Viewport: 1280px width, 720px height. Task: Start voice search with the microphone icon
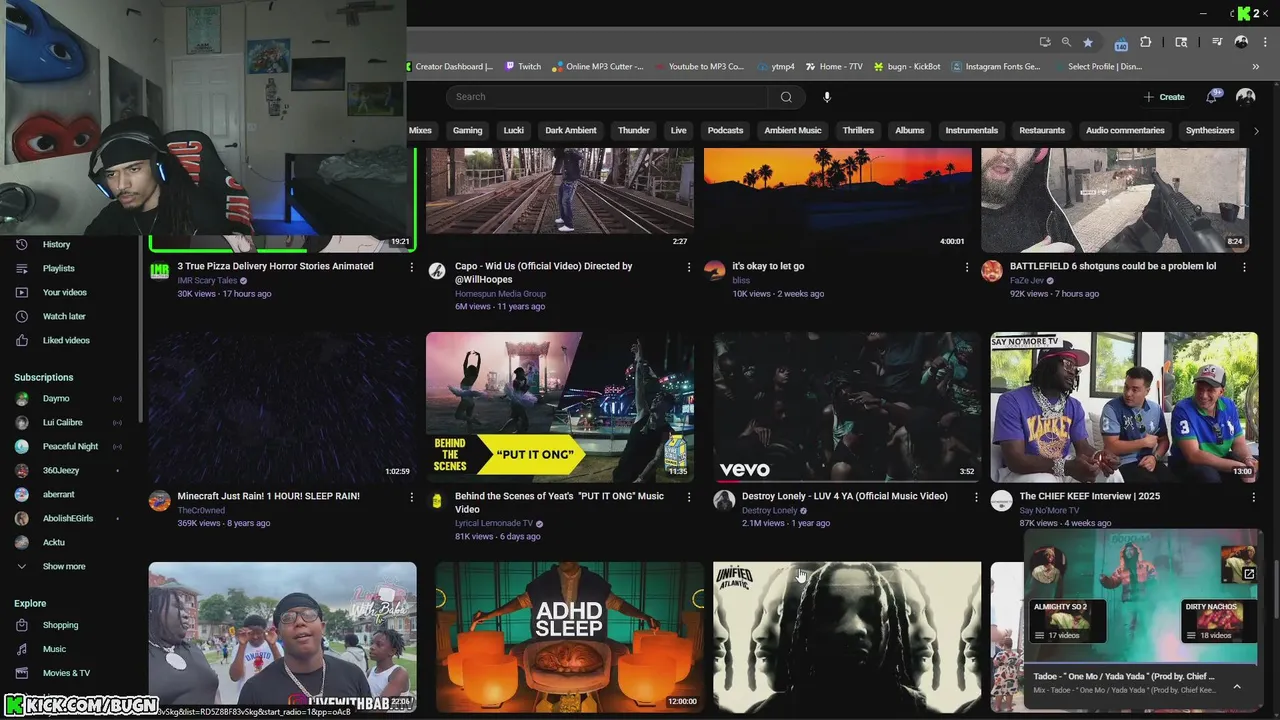[826, 97]
